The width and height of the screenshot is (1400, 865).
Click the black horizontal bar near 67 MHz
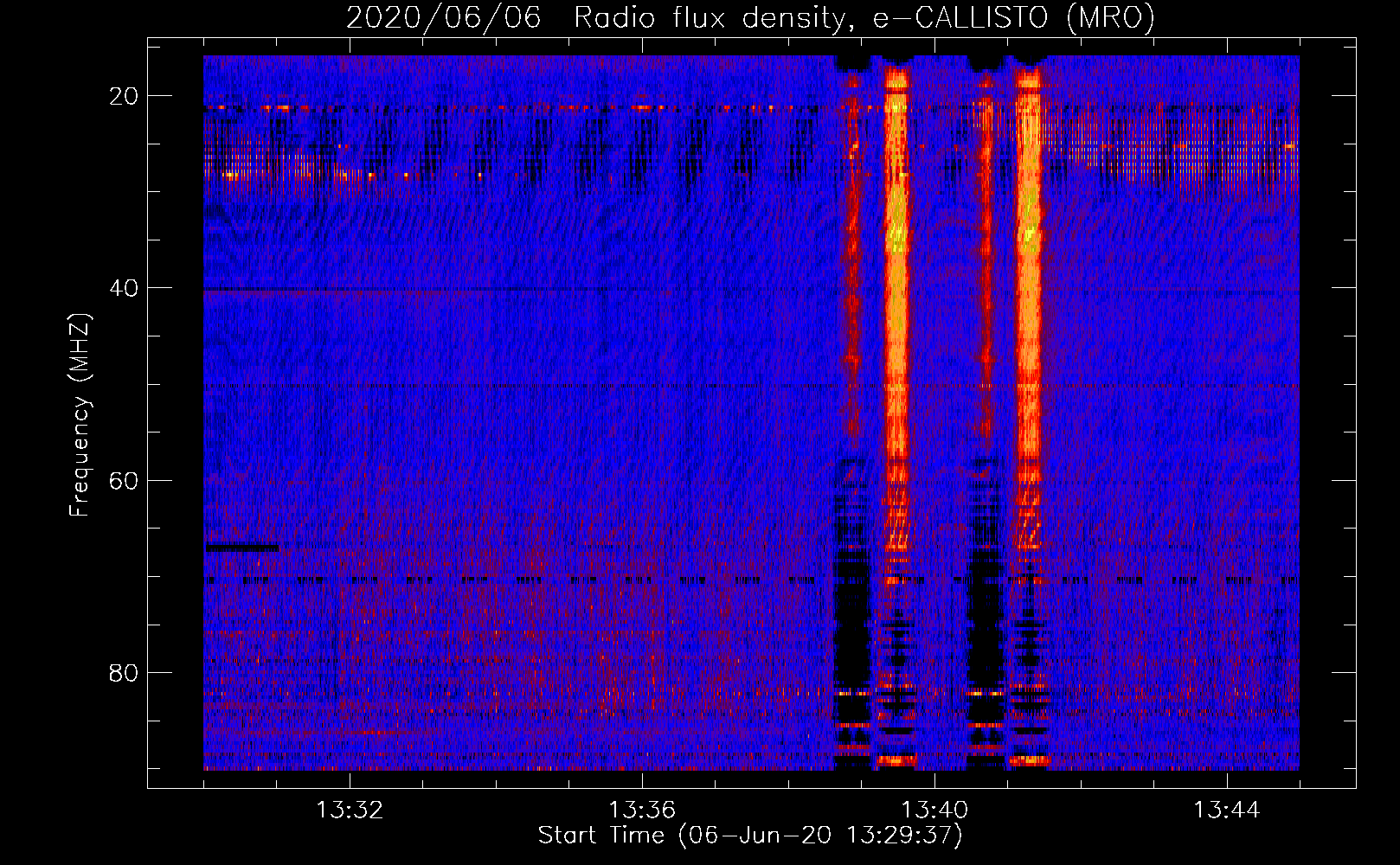click(x=241, y=548)
